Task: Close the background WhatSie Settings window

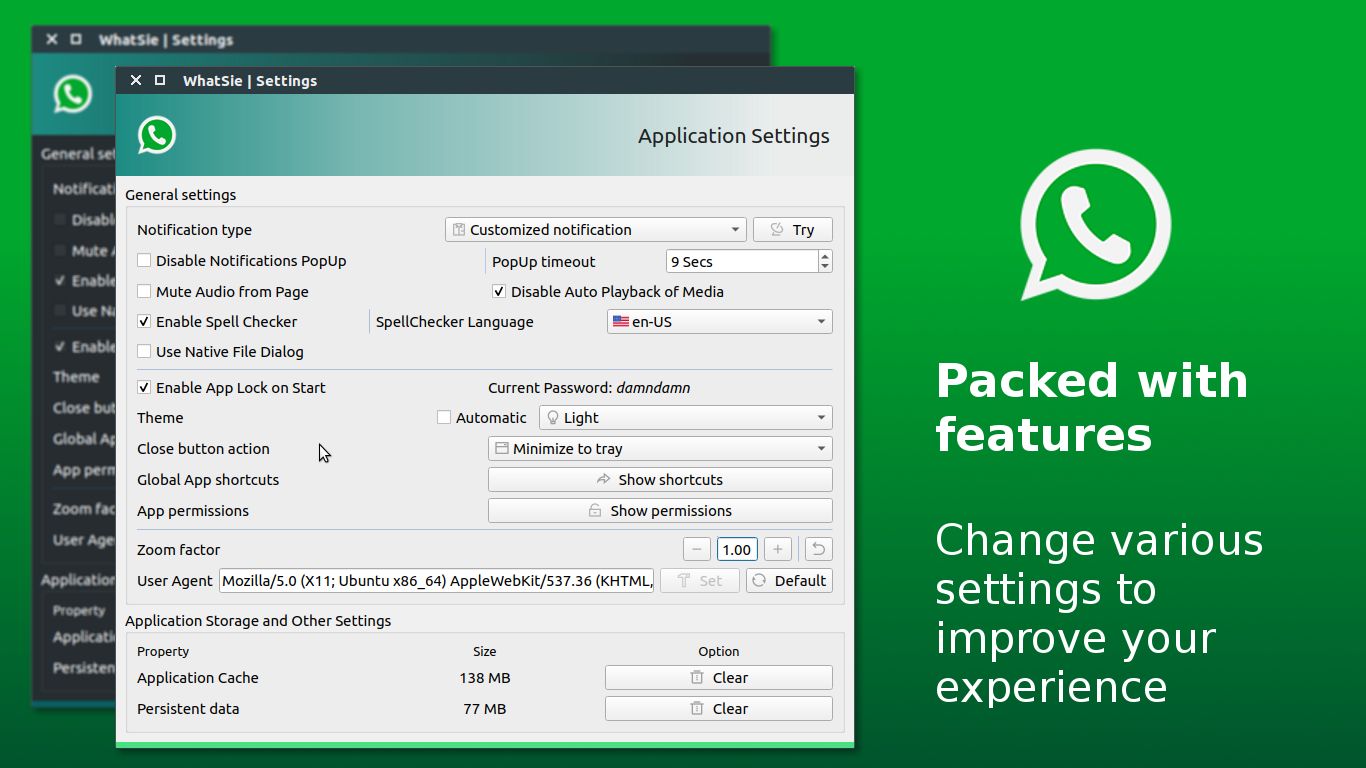Action: pos(52,40)
